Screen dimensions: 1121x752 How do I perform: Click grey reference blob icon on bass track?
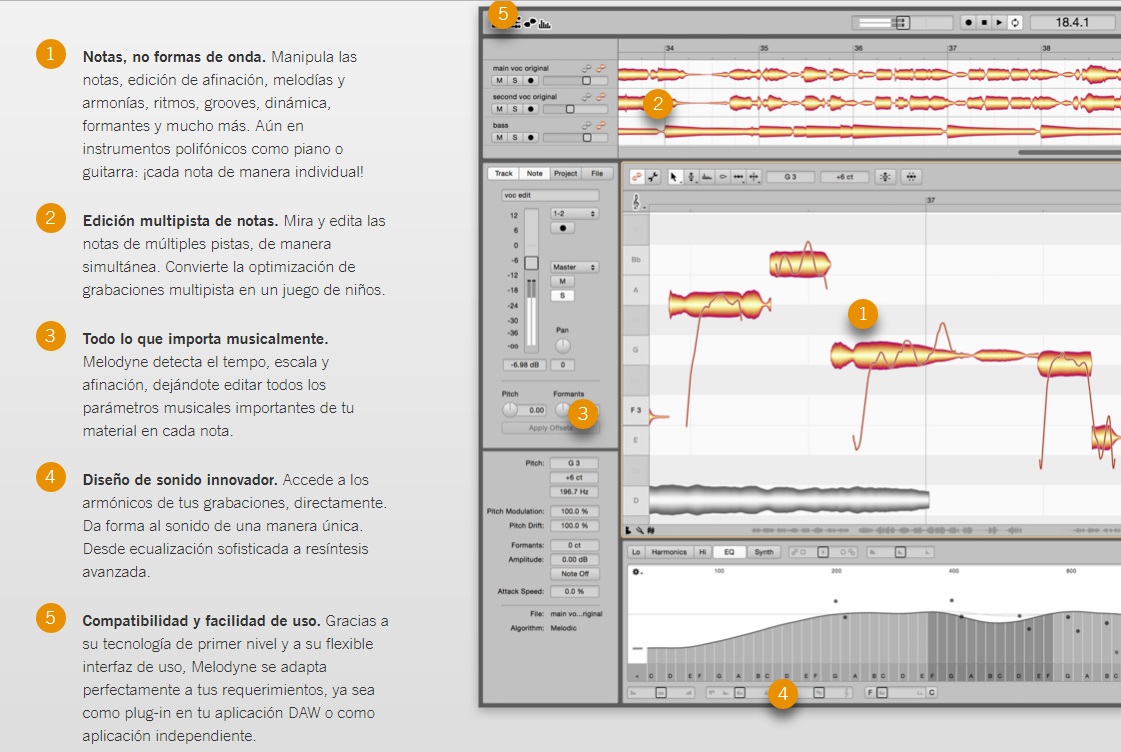[x=586, y=126]
